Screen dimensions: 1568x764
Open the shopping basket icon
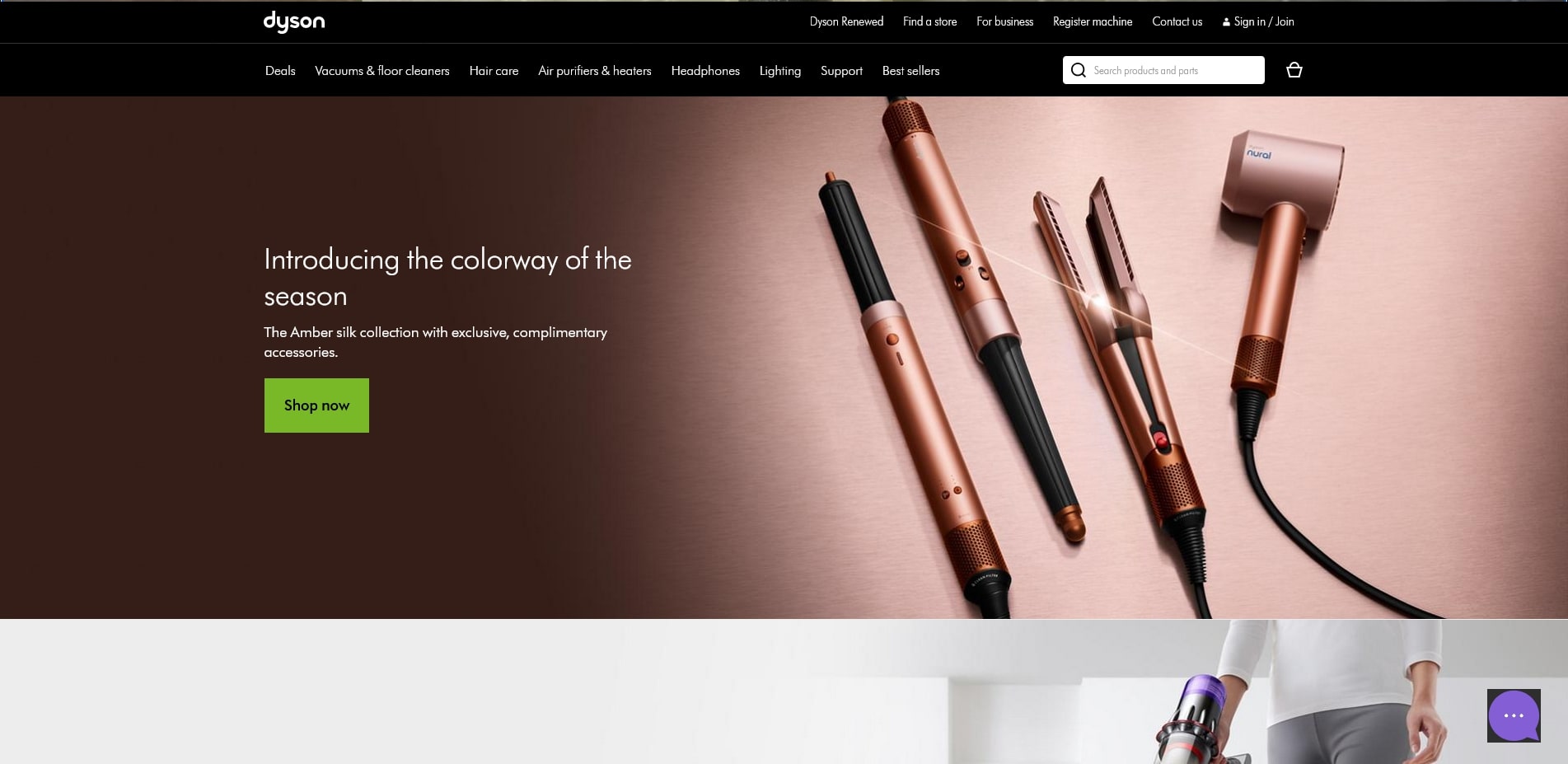point(1294,70)
